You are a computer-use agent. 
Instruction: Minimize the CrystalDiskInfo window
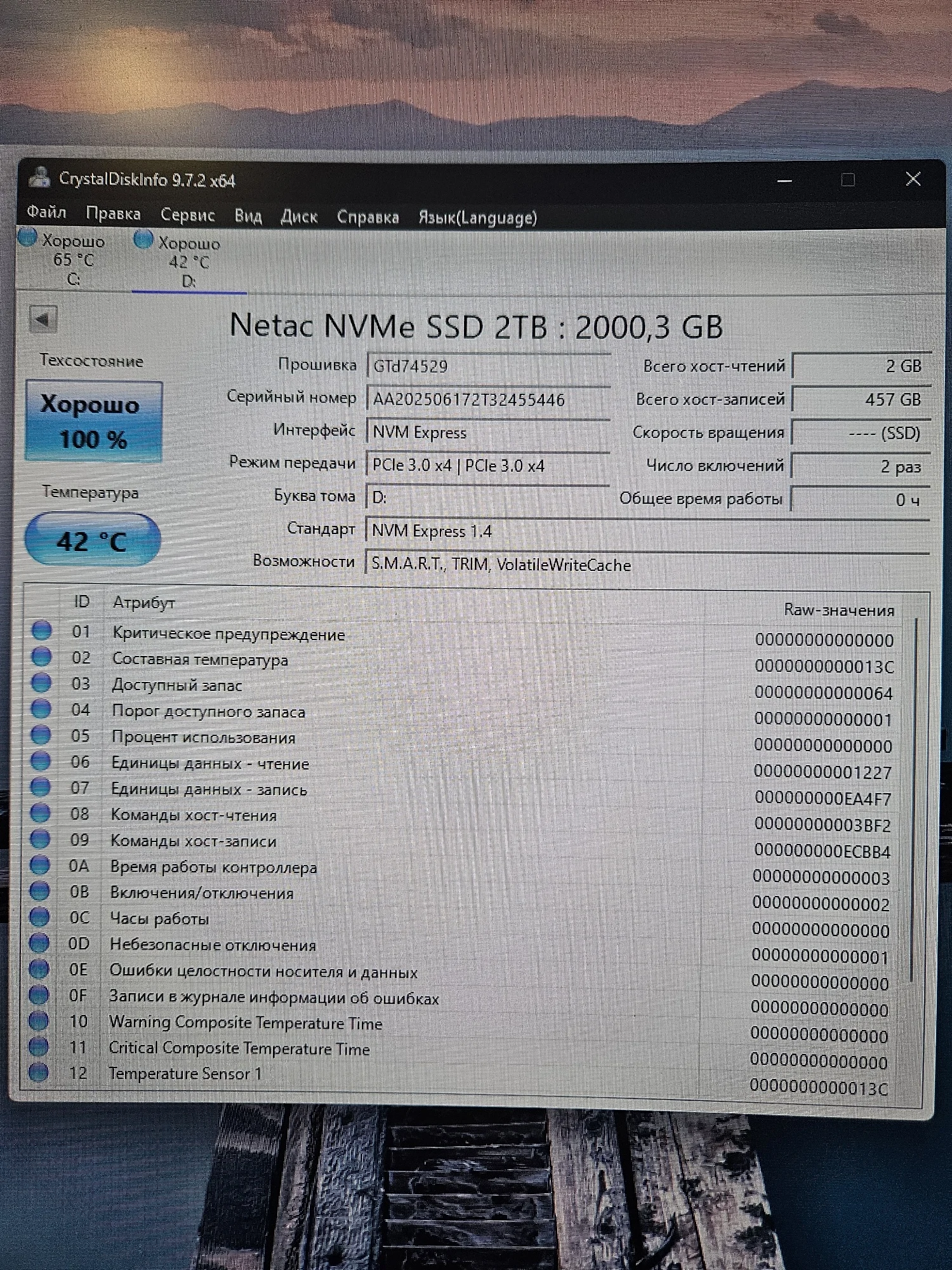point(785,181)
